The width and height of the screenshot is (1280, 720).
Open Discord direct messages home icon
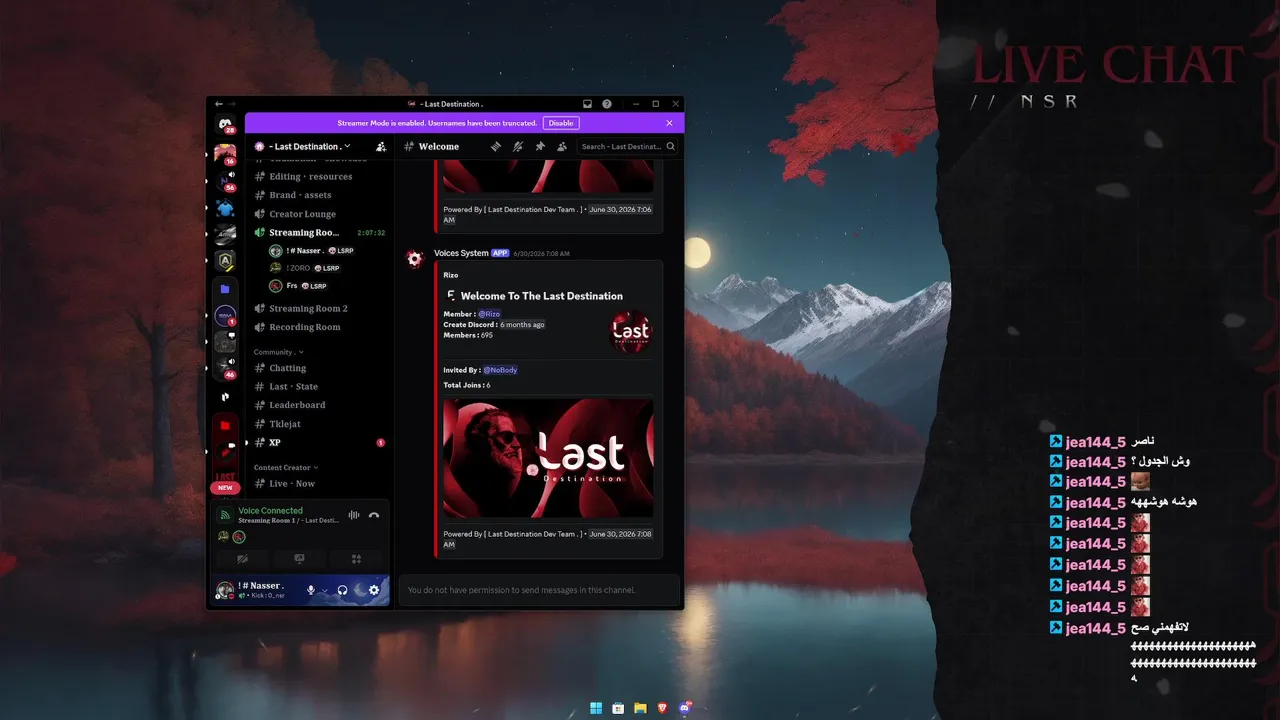pyautogui.click(x=226, y=124)
